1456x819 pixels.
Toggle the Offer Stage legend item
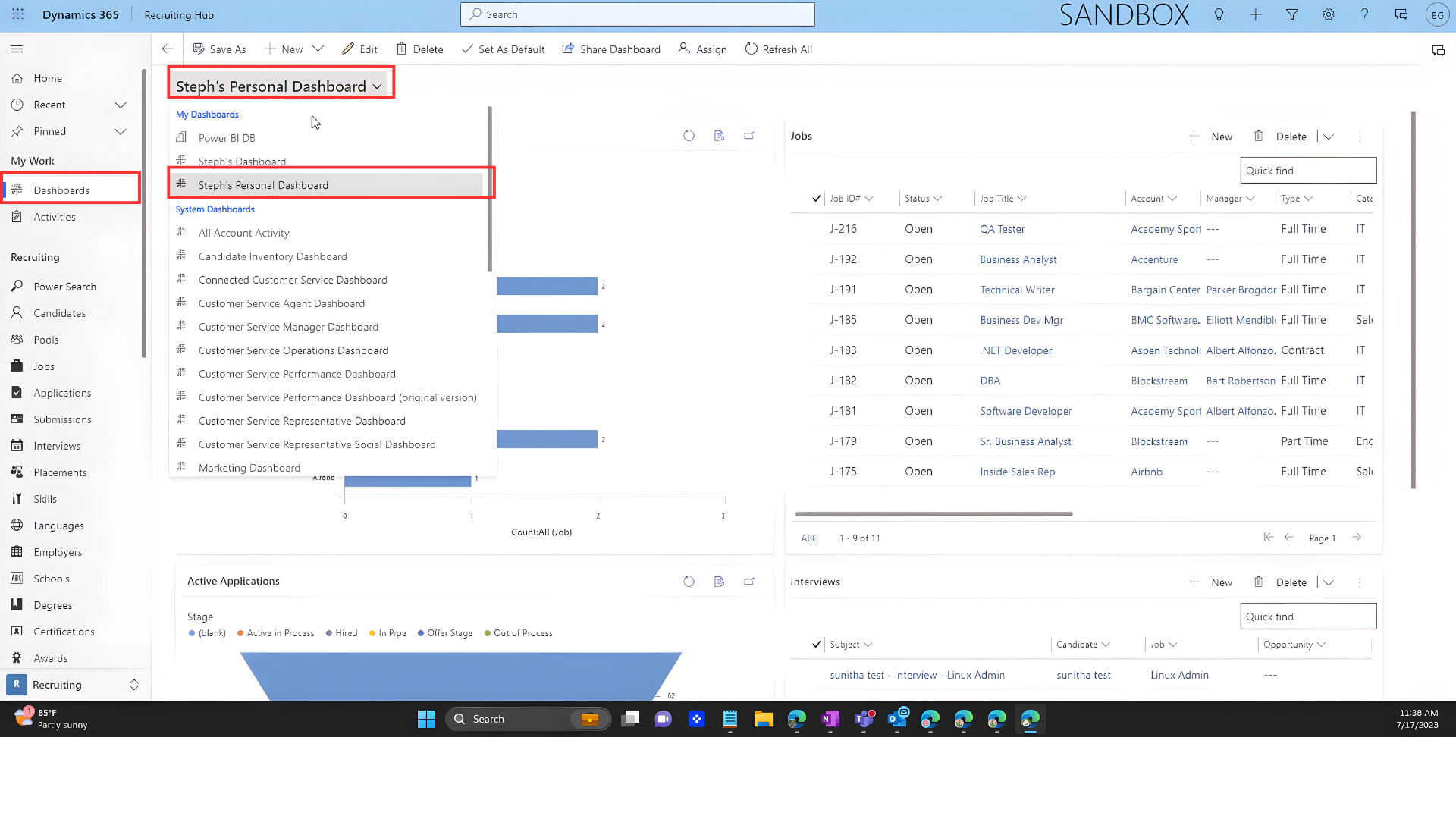(x=445, y=633)
